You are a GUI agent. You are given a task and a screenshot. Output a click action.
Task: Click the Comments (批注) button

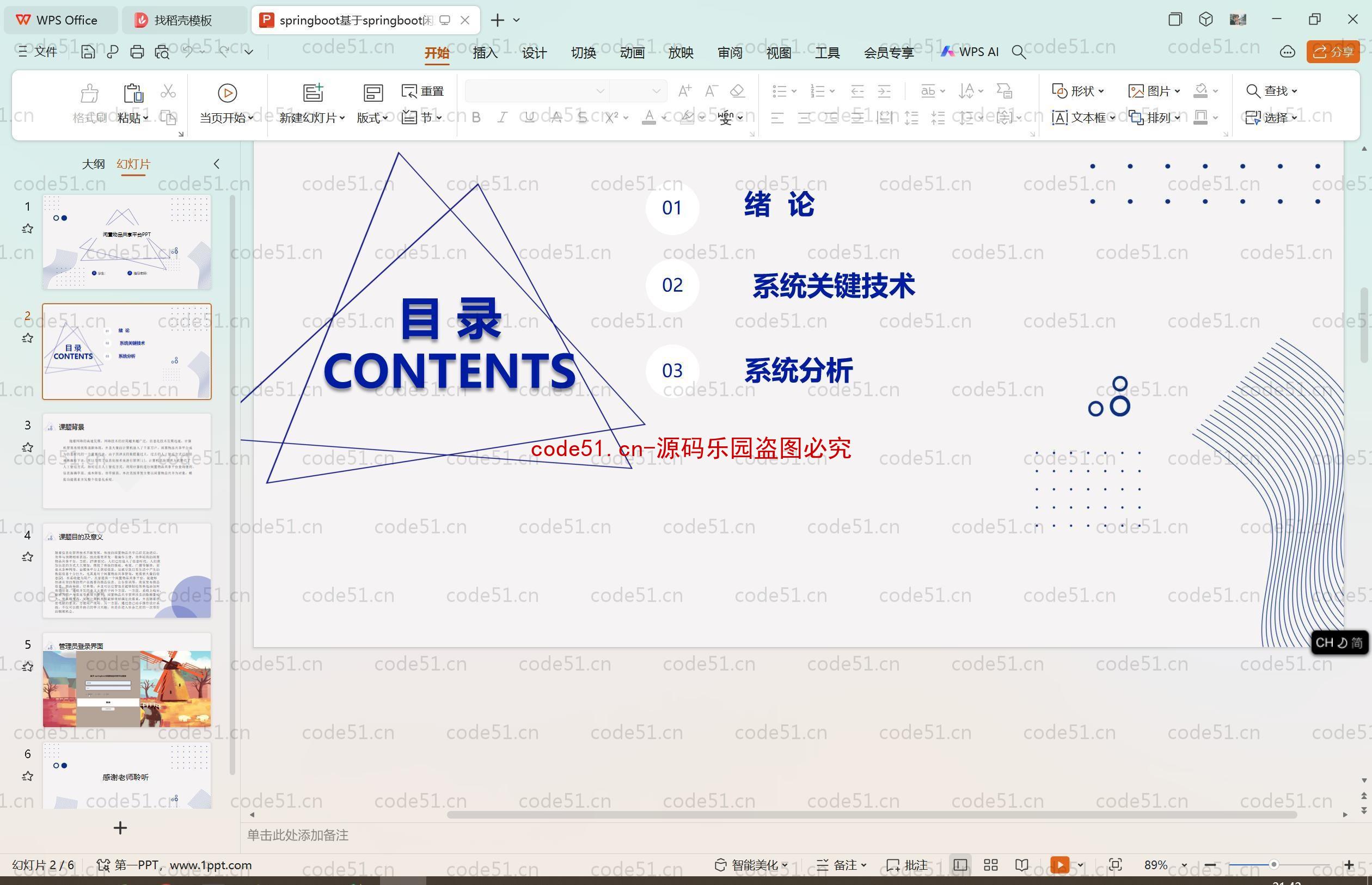click(x=907, y=865)
